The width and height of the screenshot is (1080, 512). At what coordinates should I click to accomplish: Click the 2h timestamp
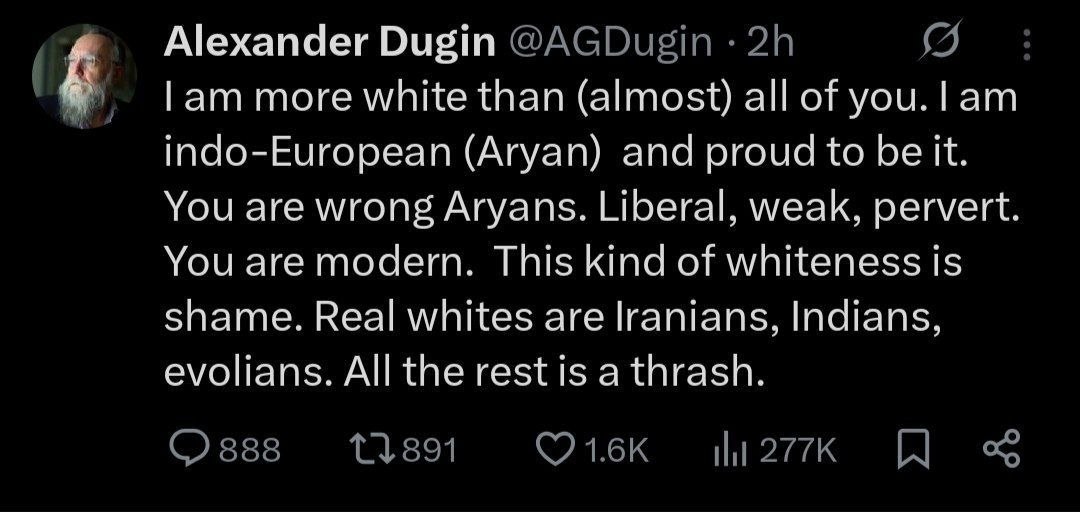point(770,43)
